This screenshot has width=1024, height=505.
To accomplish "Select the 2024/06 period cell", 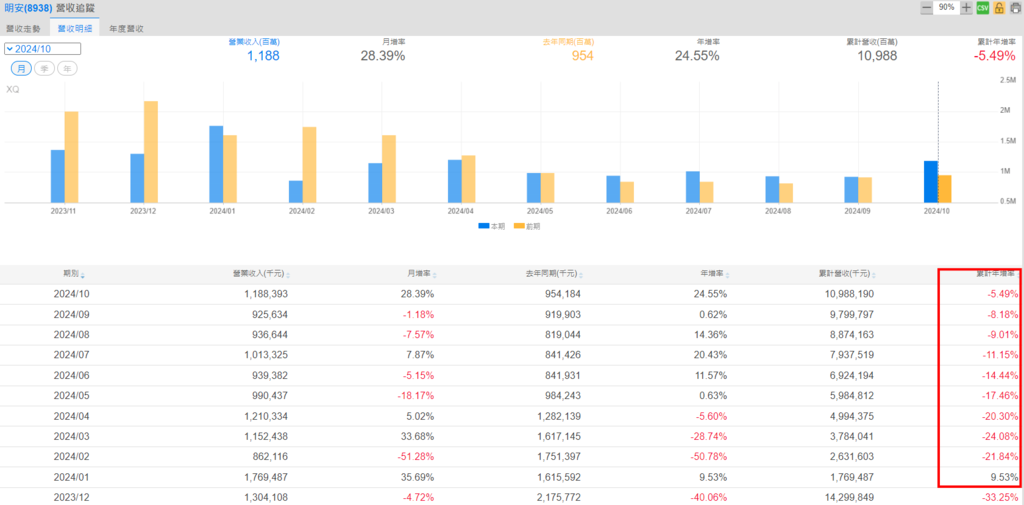I will [x=71, y=376].
